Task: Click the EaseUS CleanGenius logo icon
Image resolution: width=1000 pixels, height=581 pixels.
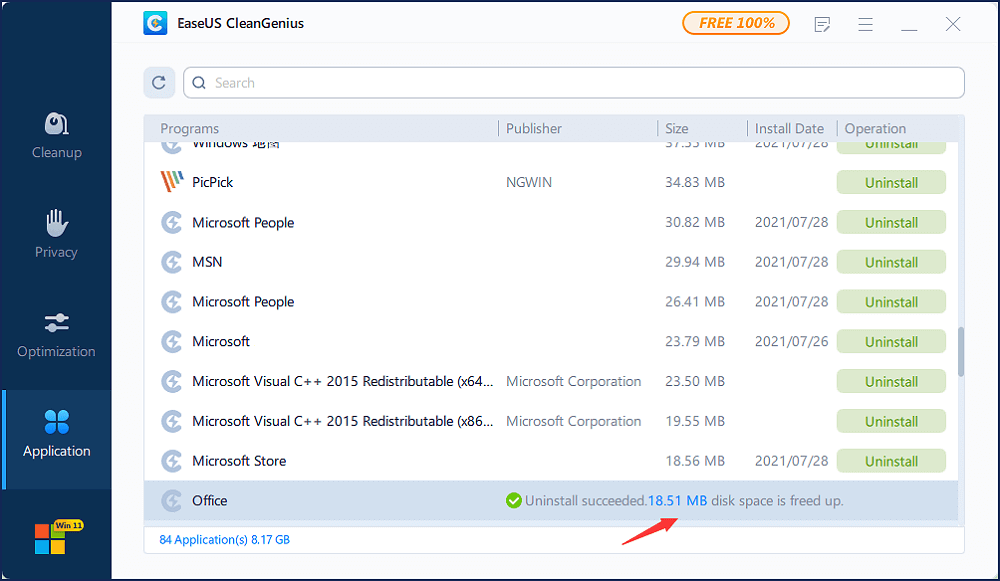Action: click(x=155, y=23)
